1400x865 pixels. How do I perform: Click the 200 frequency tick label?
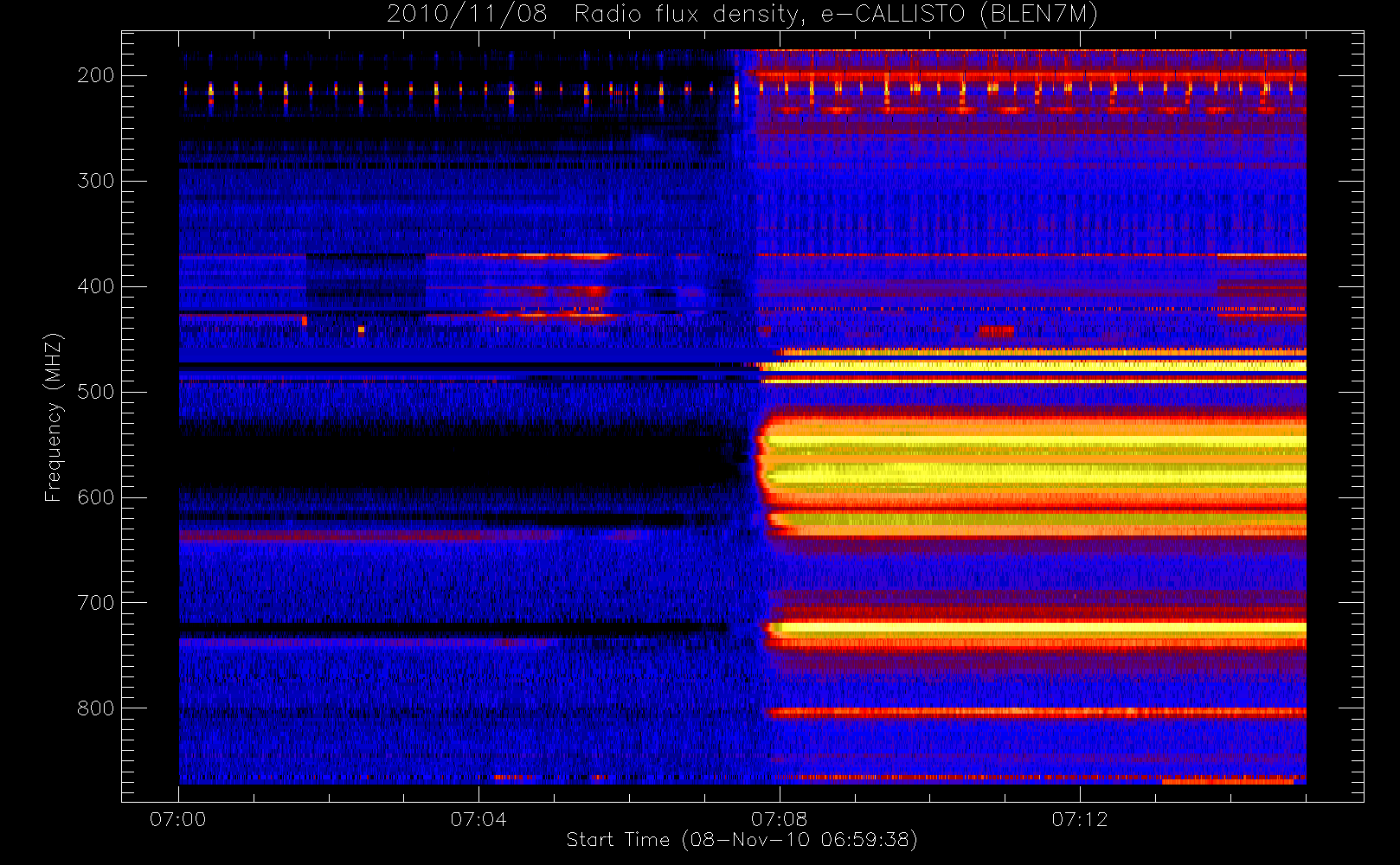click(96, 75)
